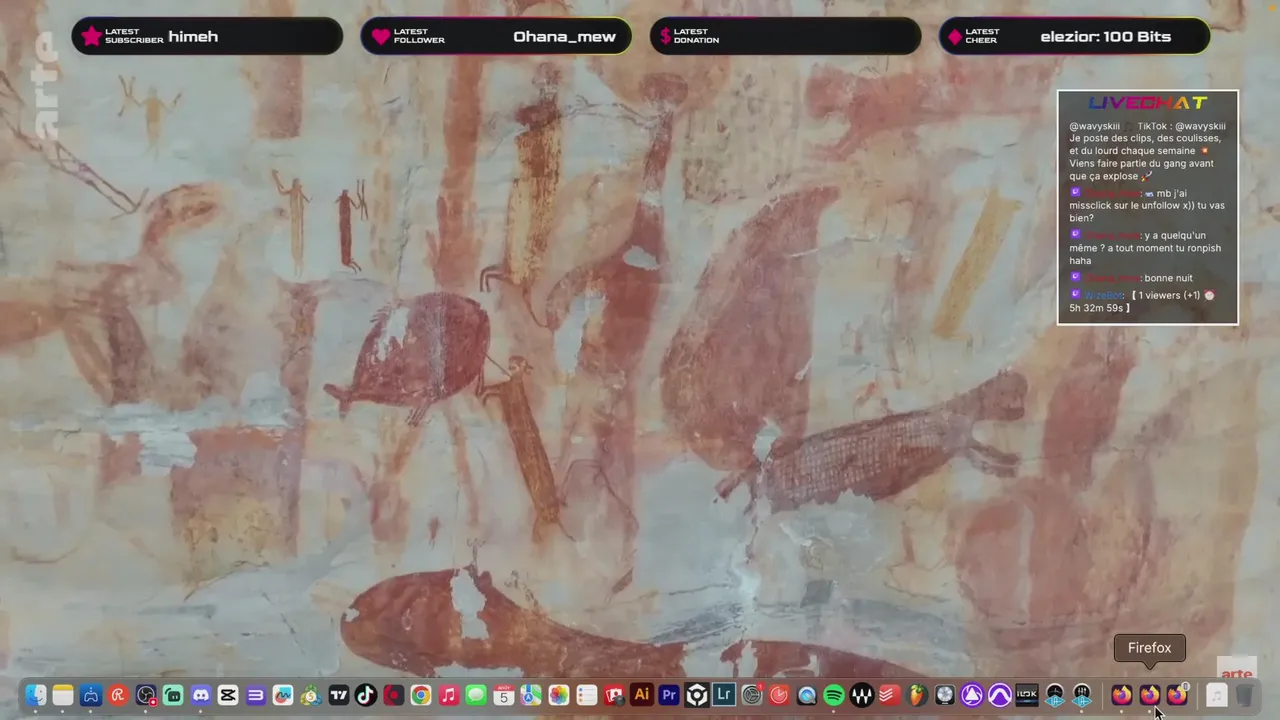Open Todoist from the dock

point(889,695)
